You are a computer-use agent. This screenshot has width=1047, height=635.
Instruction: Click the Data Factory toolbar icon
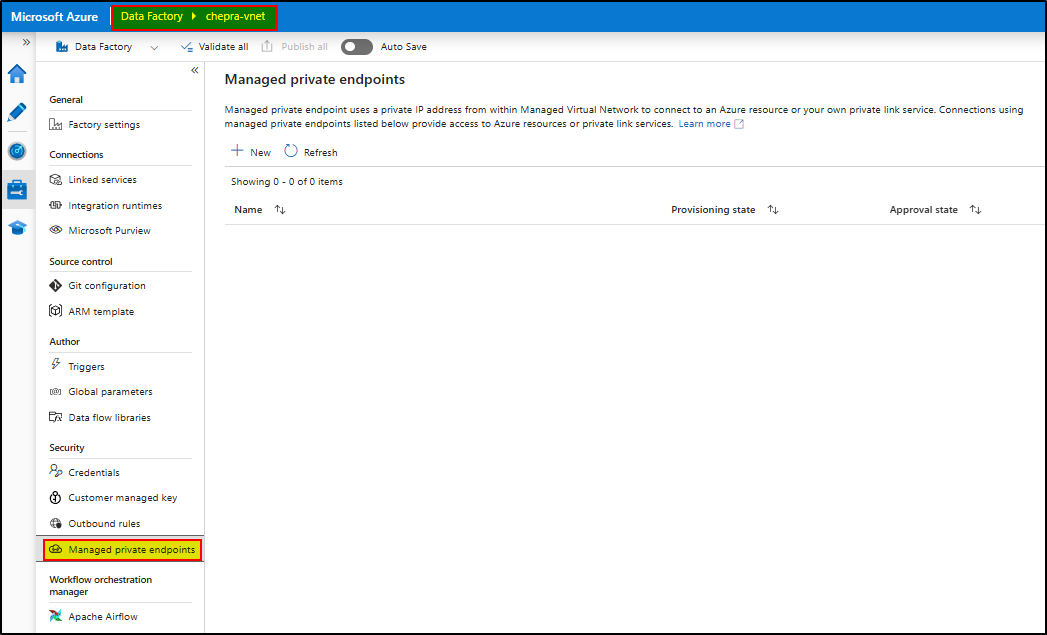point(62,47)
